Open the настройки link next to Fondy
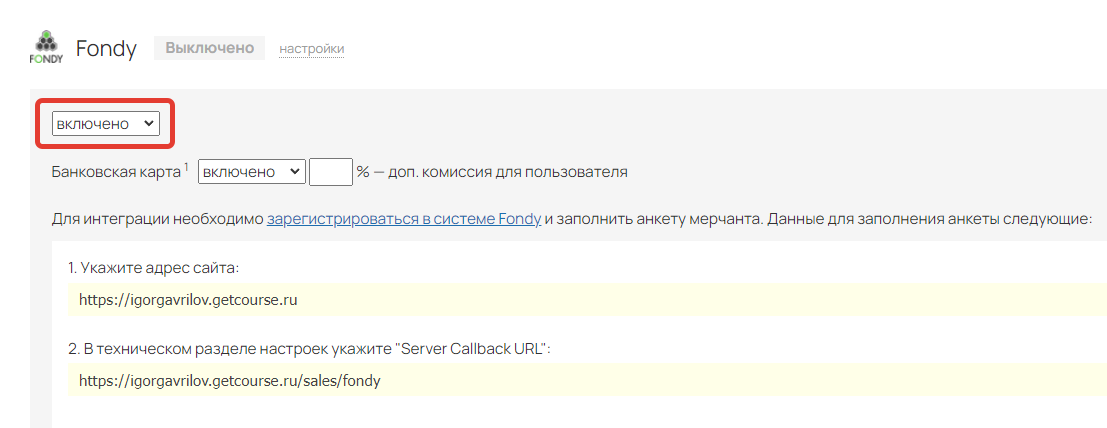Screen dimensions: 1107x428 312,49
